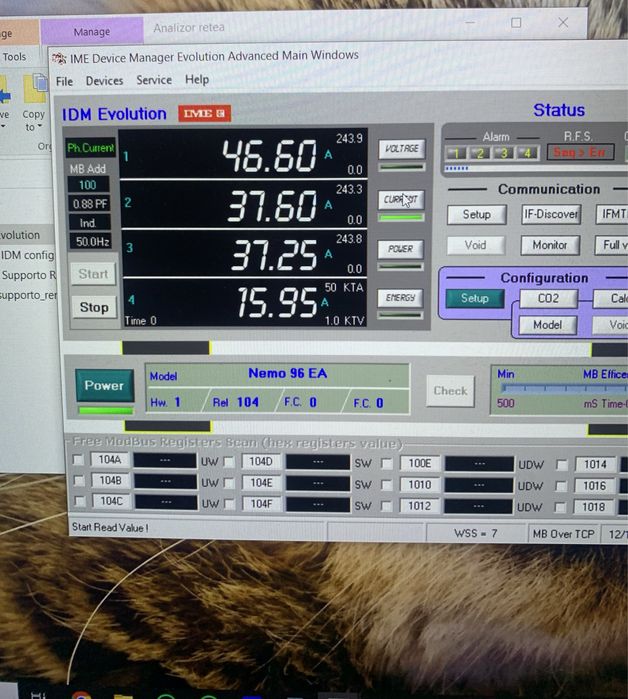
Task: Click the Stop acquisition button
Action: tap(94, 307)
